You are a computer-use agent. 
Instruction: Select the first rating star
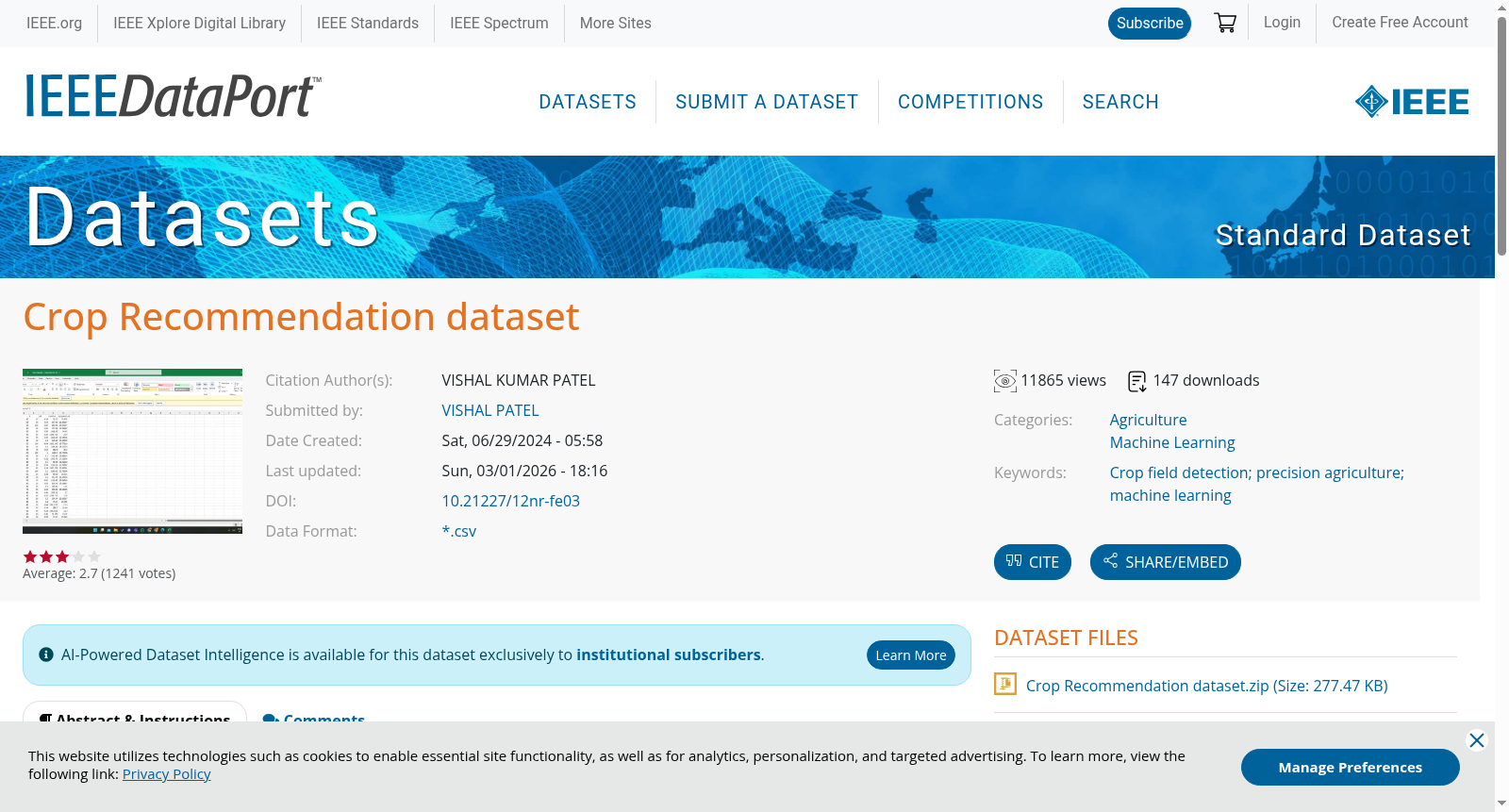(x=30, y=556)
